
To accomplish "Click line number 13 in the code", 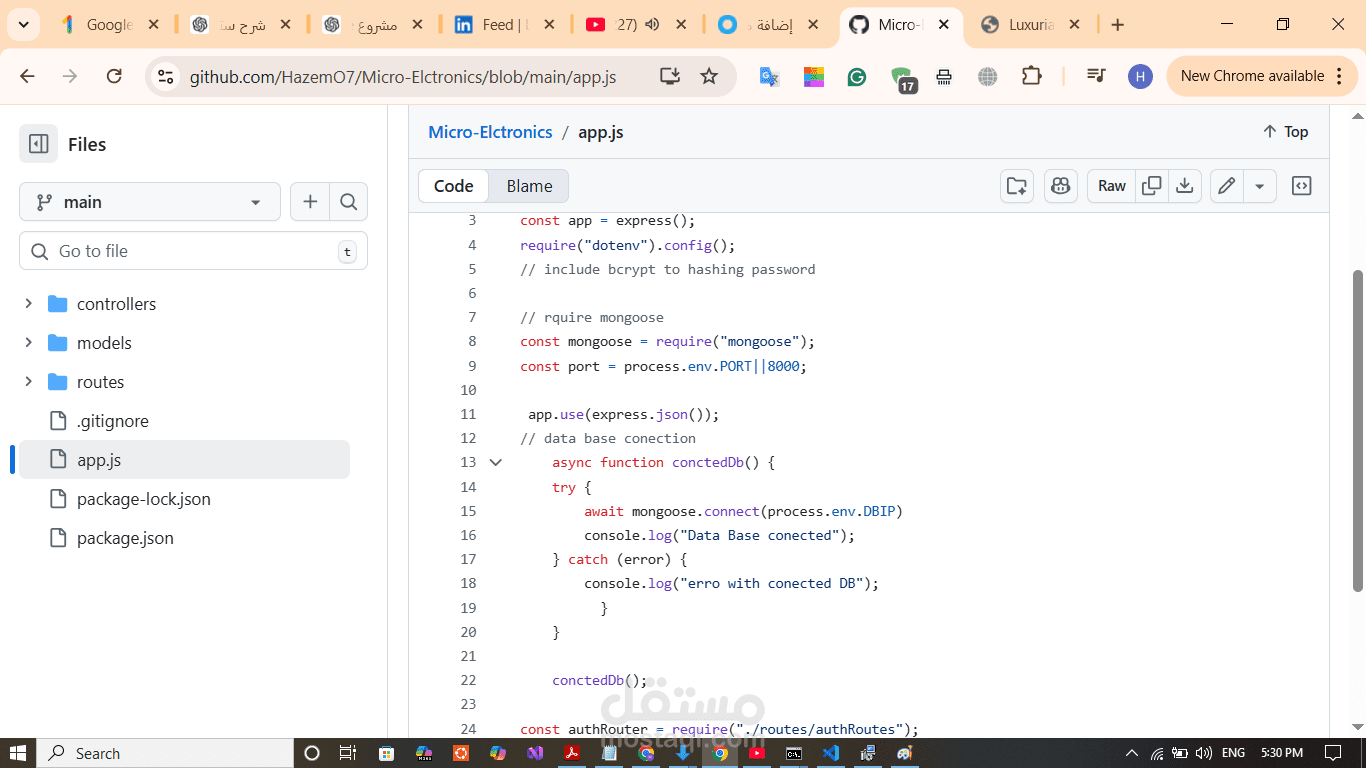I will (x=468, y=462).
